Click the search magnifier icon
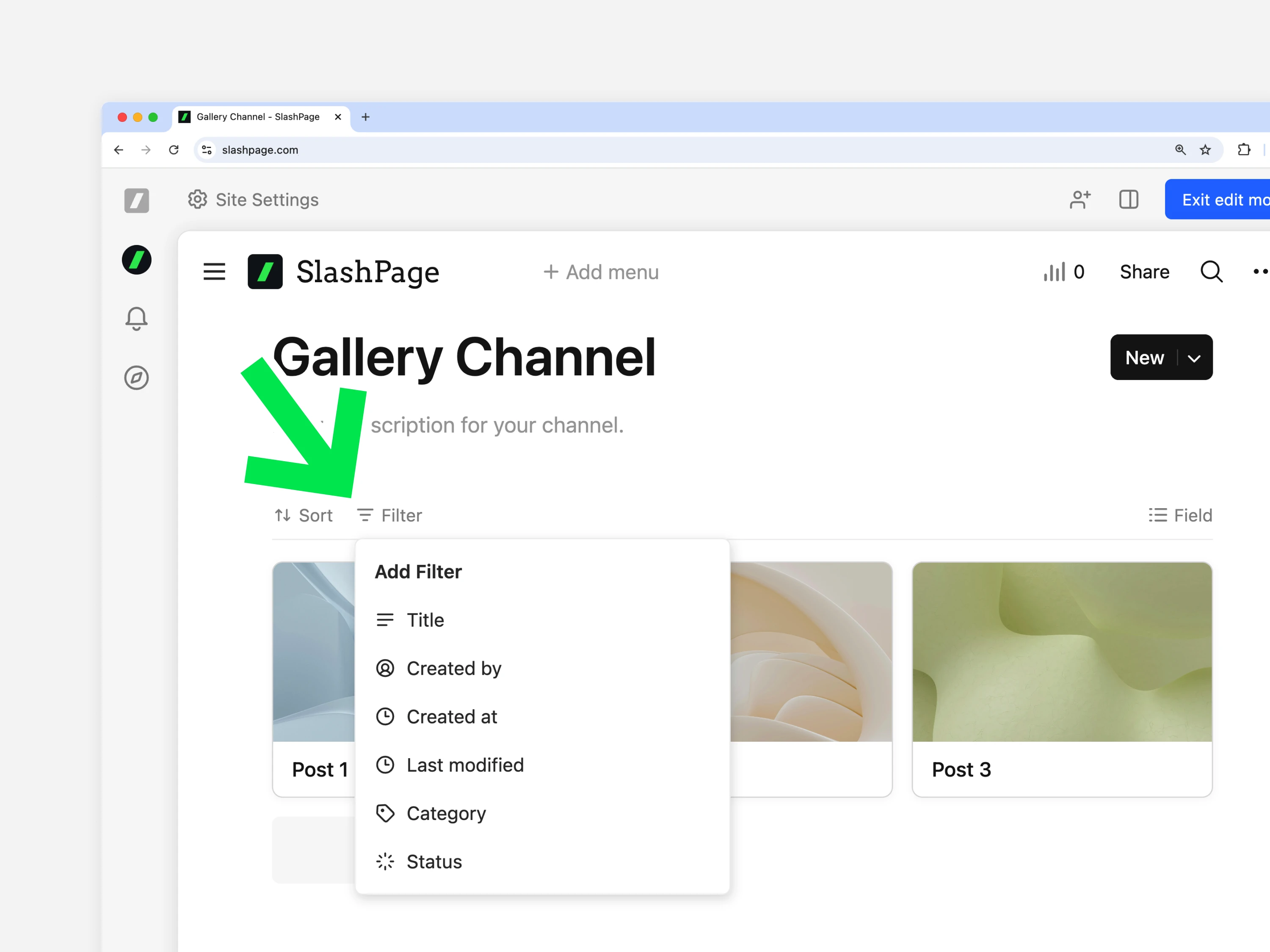Screen dimensions: 1270x952 point(1211,272)
